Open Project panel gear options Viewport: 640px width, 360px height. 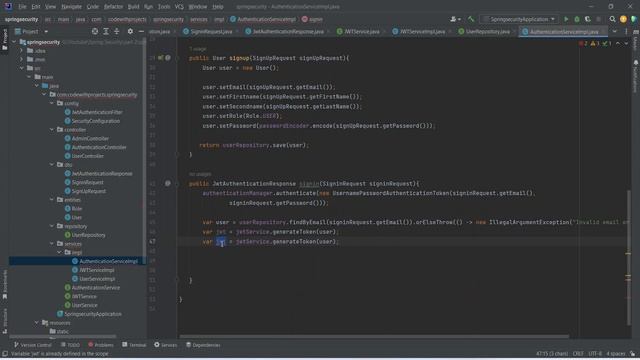pyautogui.click(x=130, y=31)
